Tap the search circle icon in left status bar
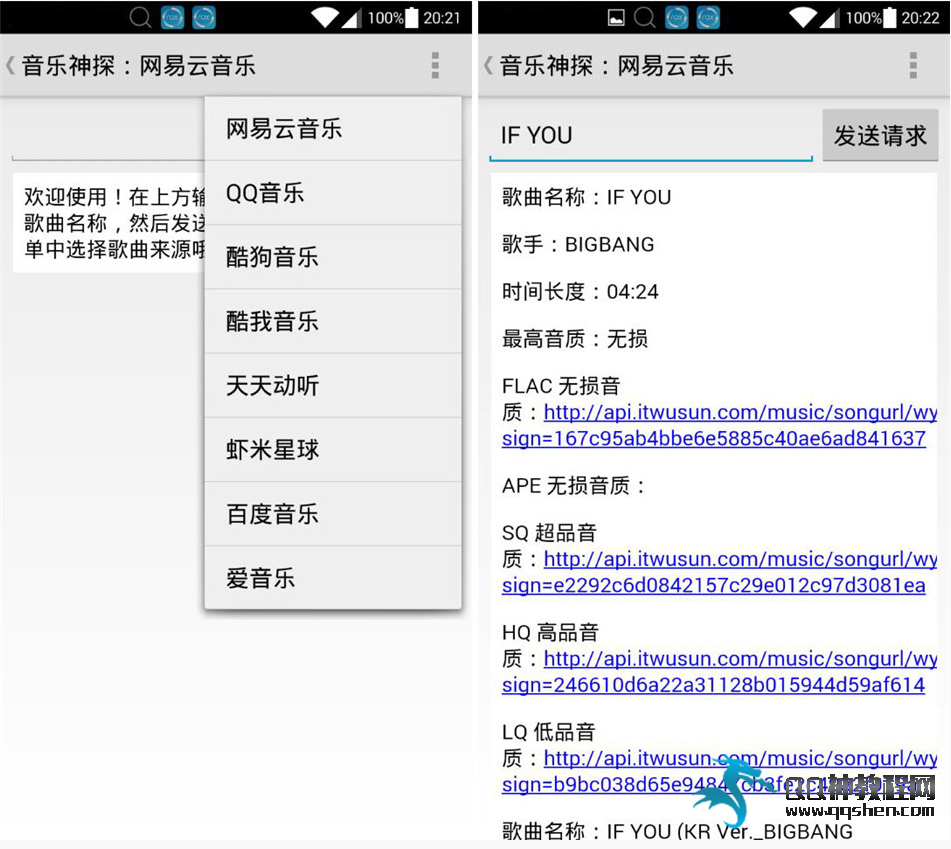Image resolution: width=951 pixels, height=849 pixels. tap(140, 17)
